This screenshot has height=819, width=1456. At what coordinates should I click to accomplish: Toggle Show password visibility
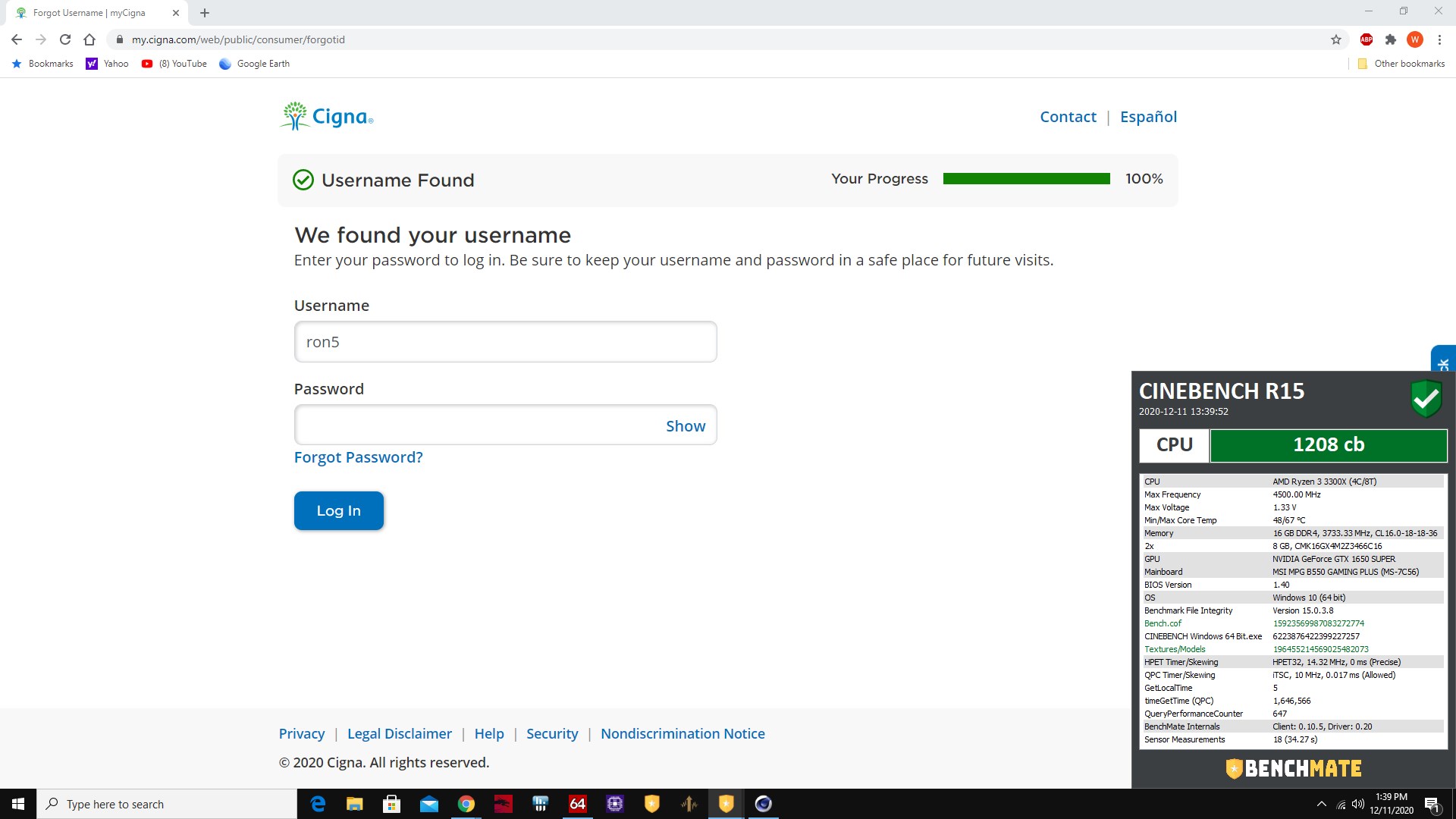coord(686,426)
